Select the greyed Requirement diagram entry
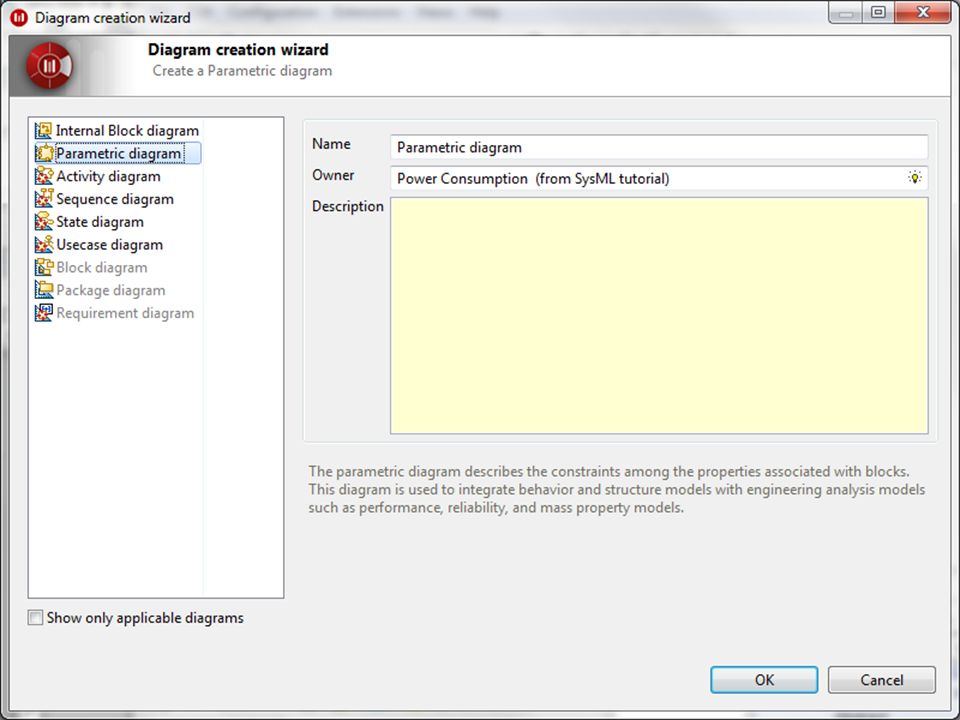The height and width of the screenshot is (720, 960). 126,313
